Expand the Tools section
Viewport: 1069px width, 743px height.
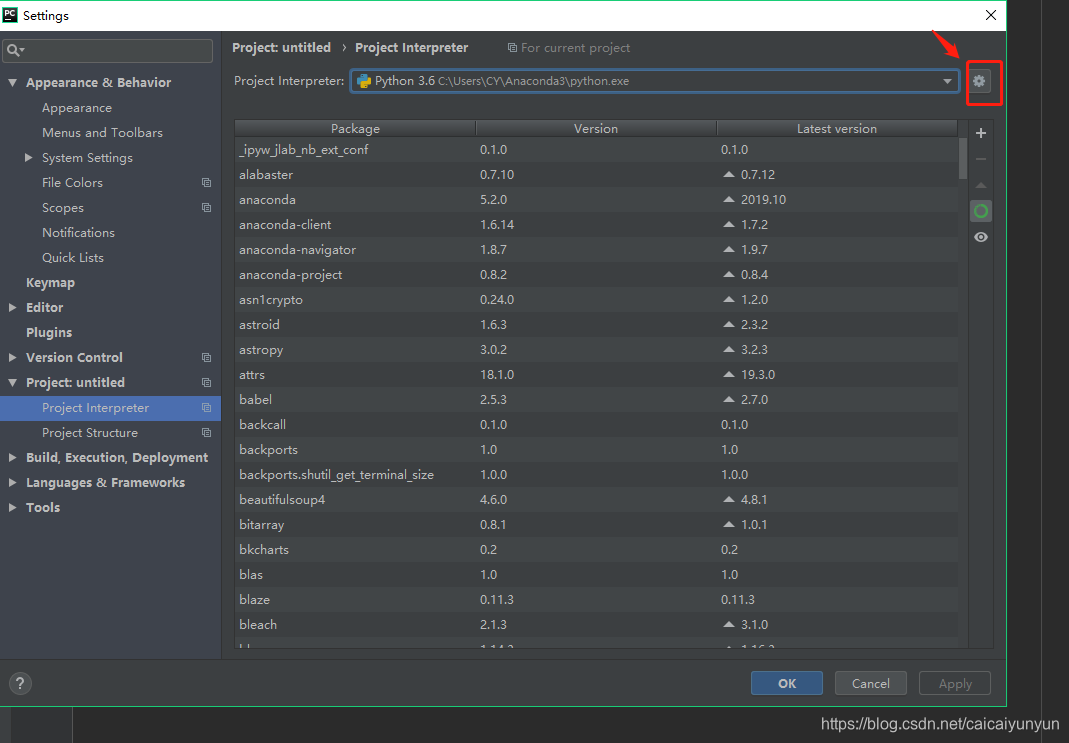pyautogui.click(x=12, y=507)
